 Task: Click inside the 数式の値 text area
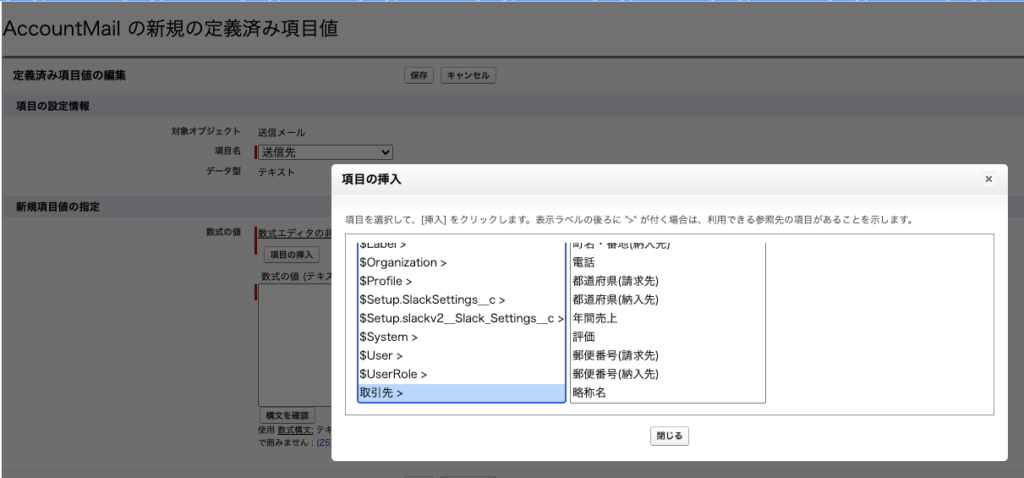pos(295,345)
